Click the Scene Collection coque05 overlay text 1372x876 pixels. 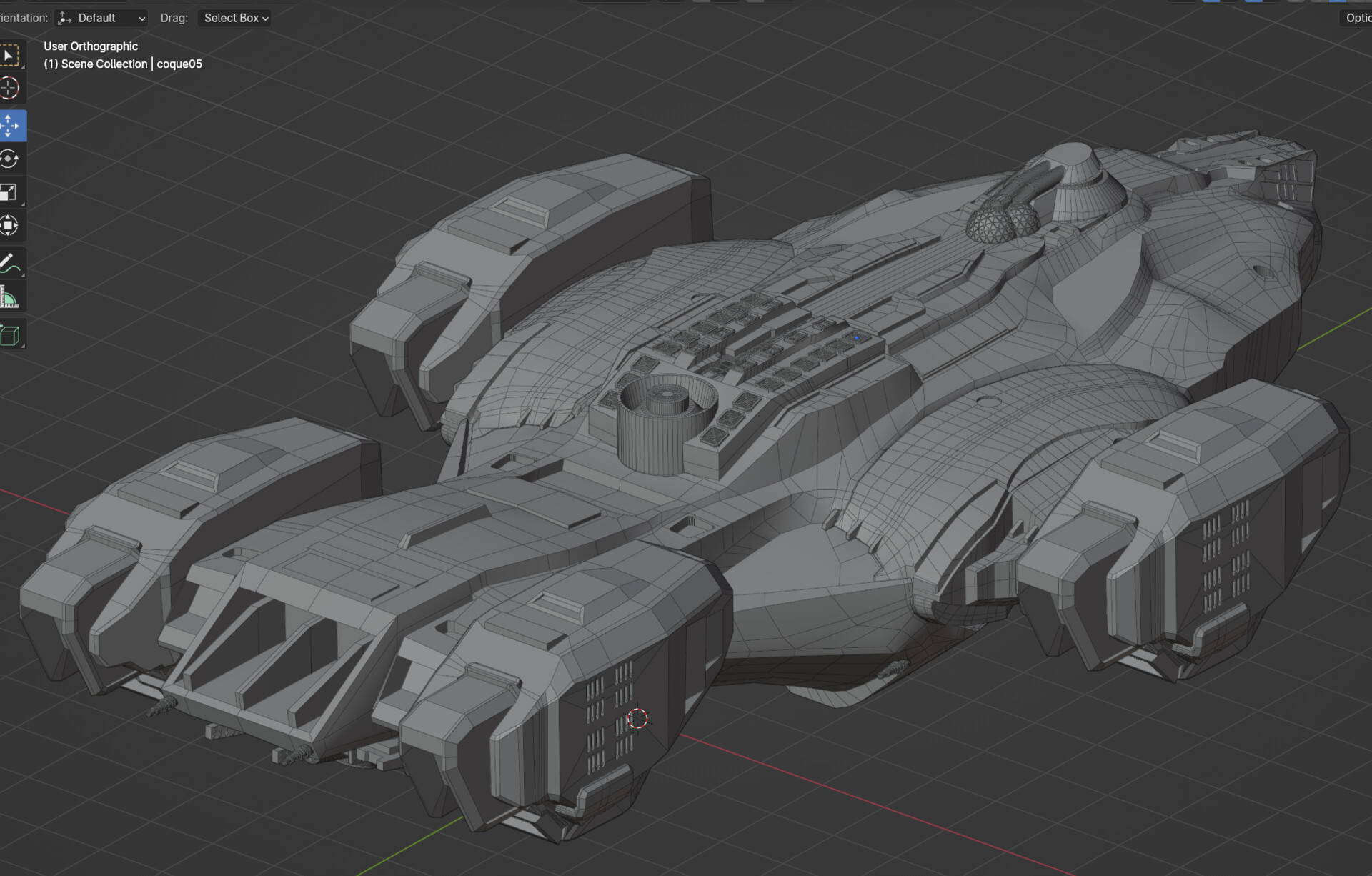pyautogui.click(x=123, y=64)
